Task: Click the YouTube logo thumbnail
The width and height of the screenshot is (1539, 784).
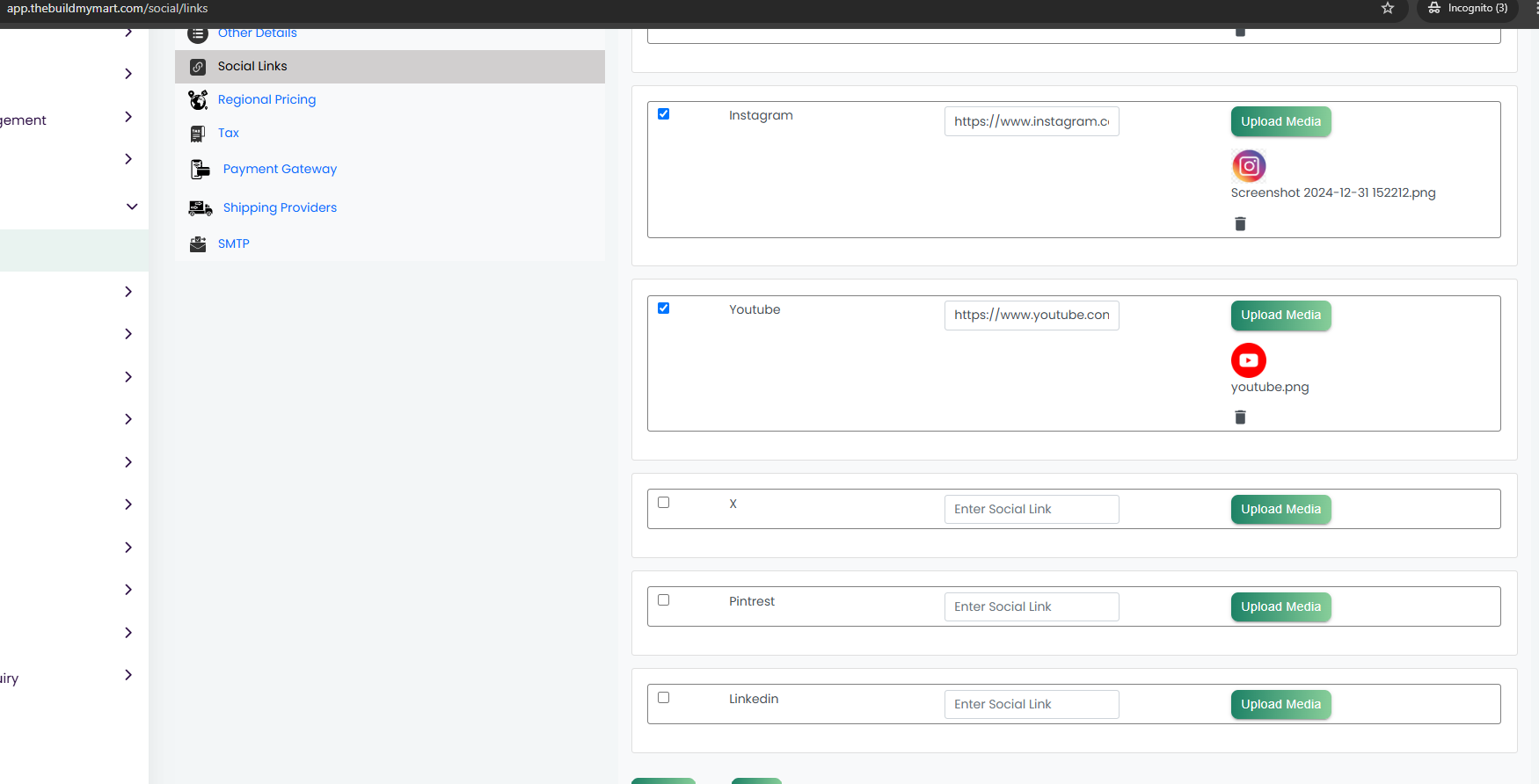Action: (x=1249, y=360)
